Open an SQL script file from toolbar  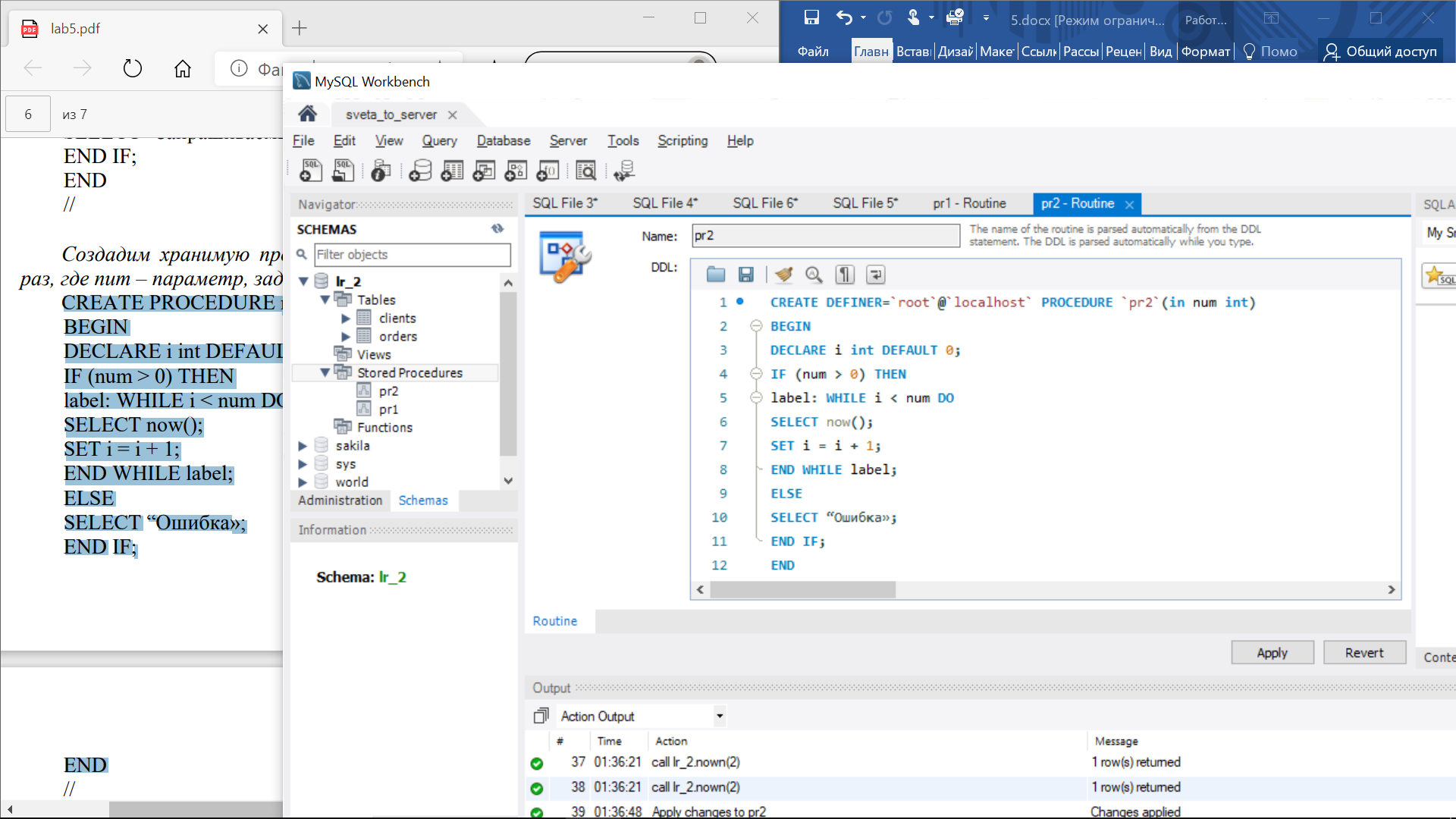click(x=343, y=171)
